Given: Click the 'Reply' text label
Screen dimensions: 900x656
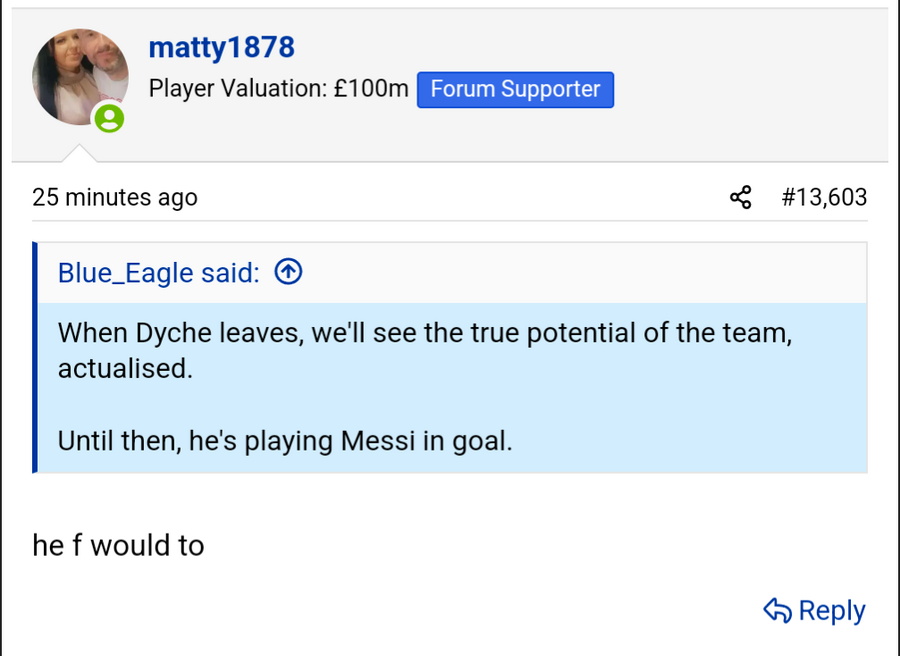Looking at the screenshot, I should (x=832, y=610).
